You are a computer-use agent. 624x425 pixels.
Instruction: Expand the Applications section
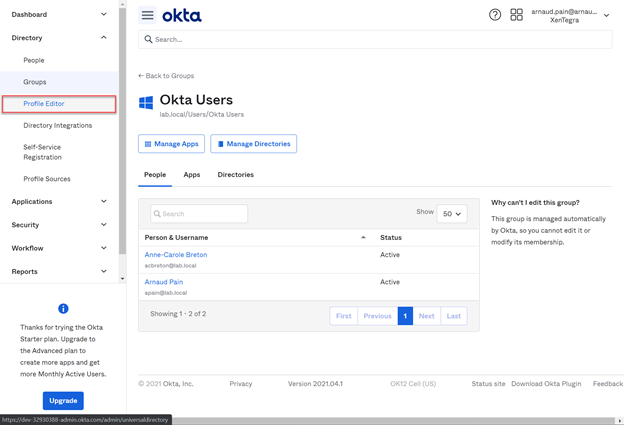click(x=103, y=201)
